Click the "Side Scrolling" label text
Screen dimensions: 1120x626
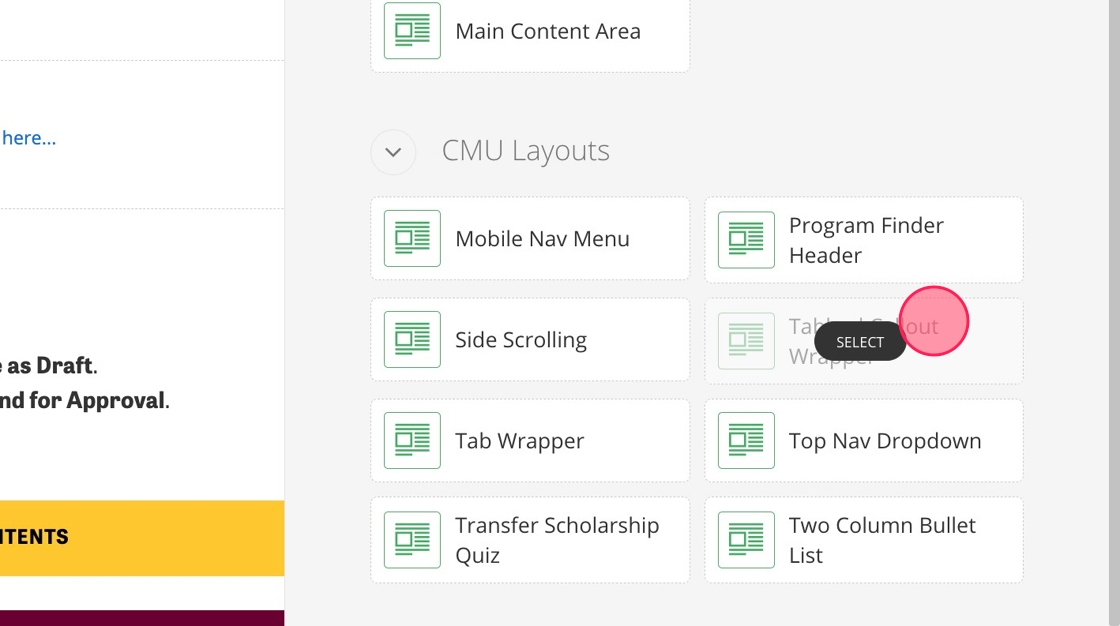click(520, 340)
